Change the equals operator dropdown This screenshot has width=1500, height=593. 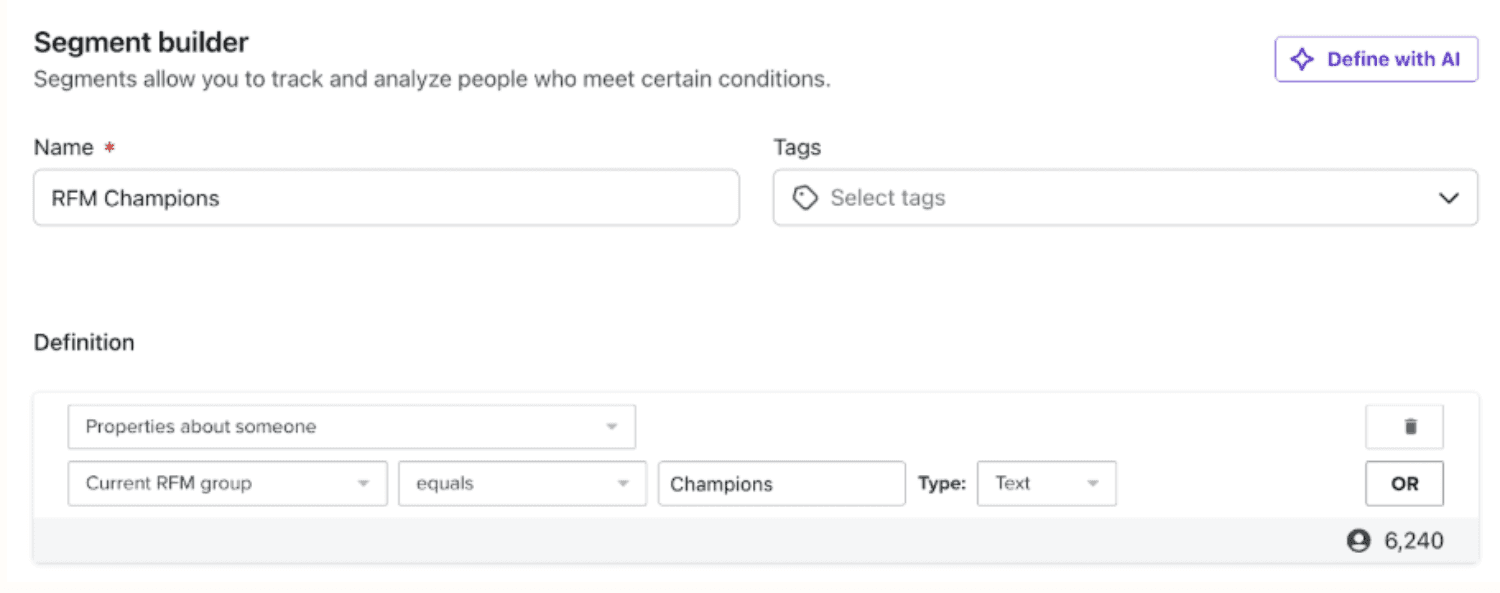(522, 483)
